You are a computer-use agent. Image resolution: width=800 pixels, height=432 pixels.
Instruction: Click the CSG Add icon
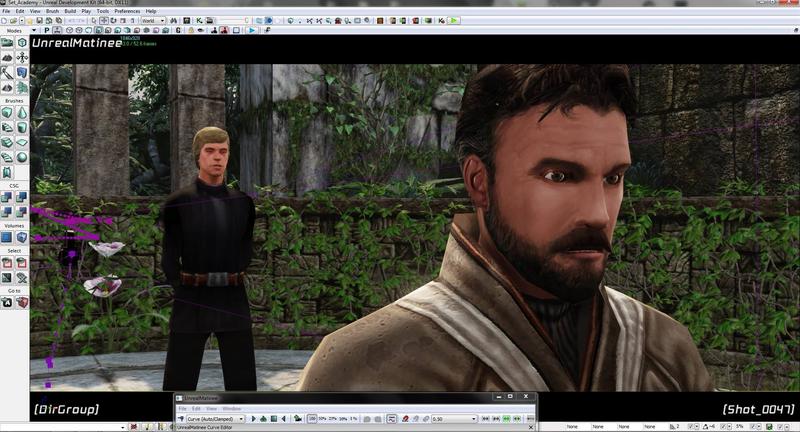point(7,196)
